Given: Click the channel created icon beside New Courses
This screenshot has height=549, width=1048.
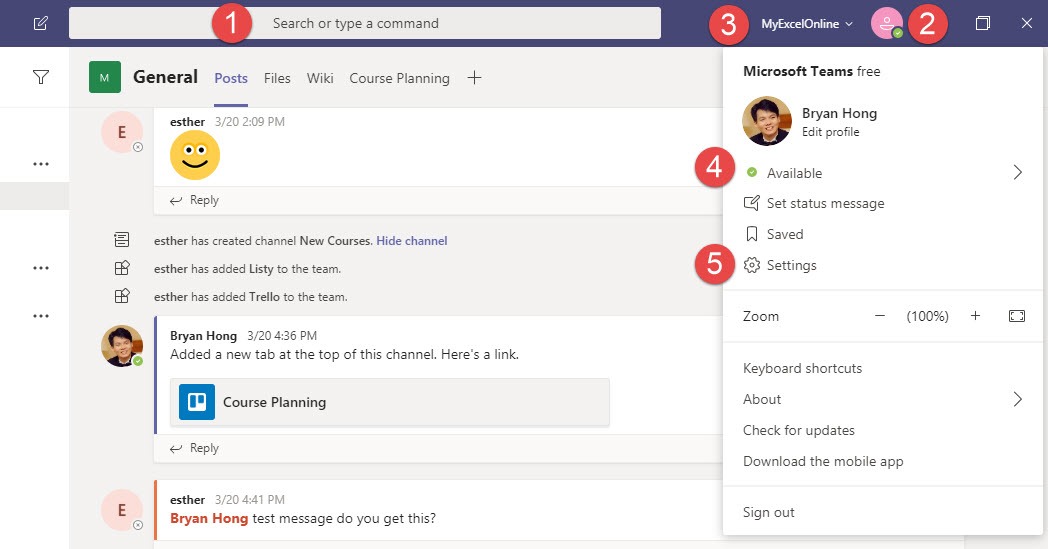Looking at the screenshot, I should 122,239.
